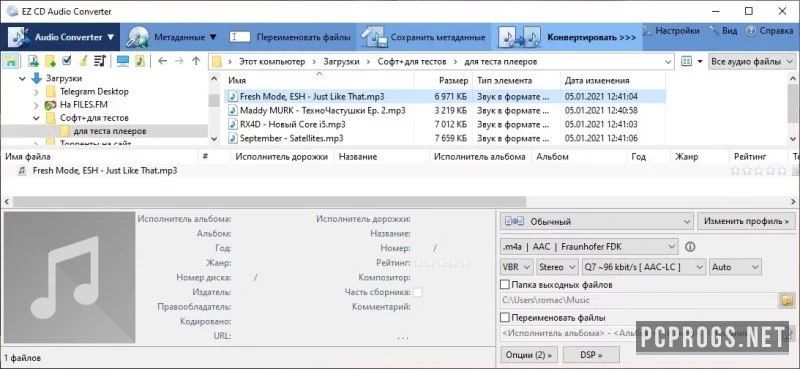Expand the address path dropdown arrow
Screen dimensions: 800x369
pos(668,62)
